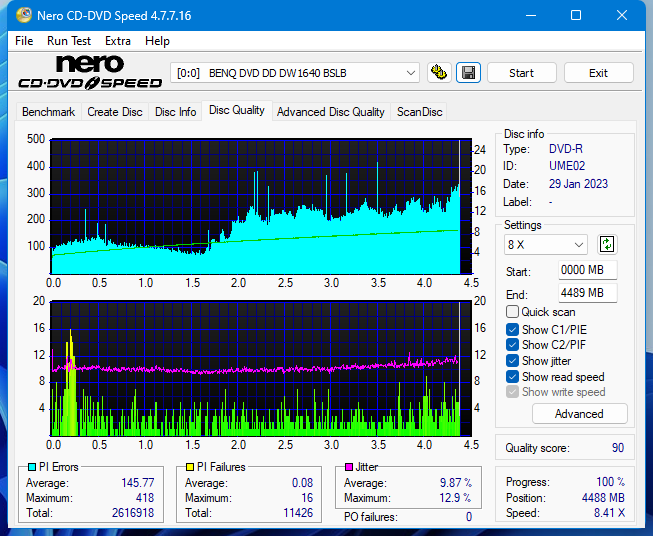Click the Exit button
The image size is (653, 536).
[598, 73]
